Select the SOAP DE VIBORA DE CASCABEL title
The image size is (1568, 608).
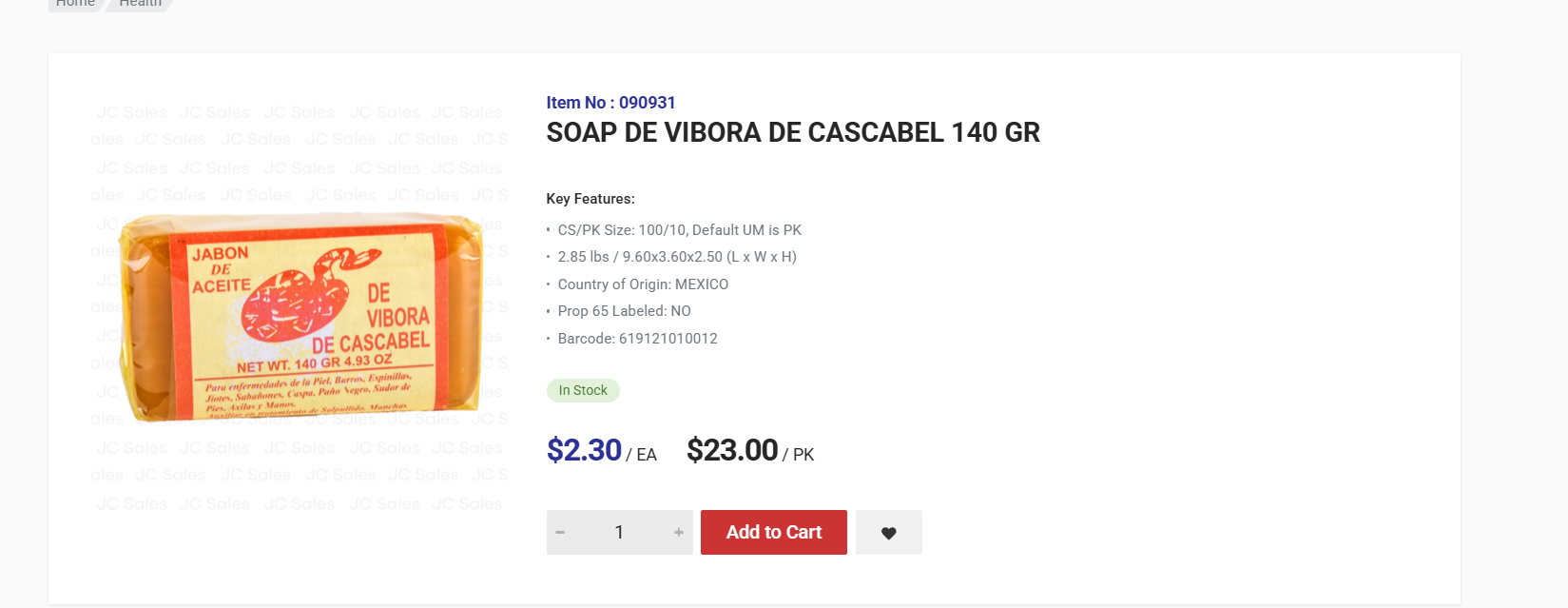click(x=792, y=133)
